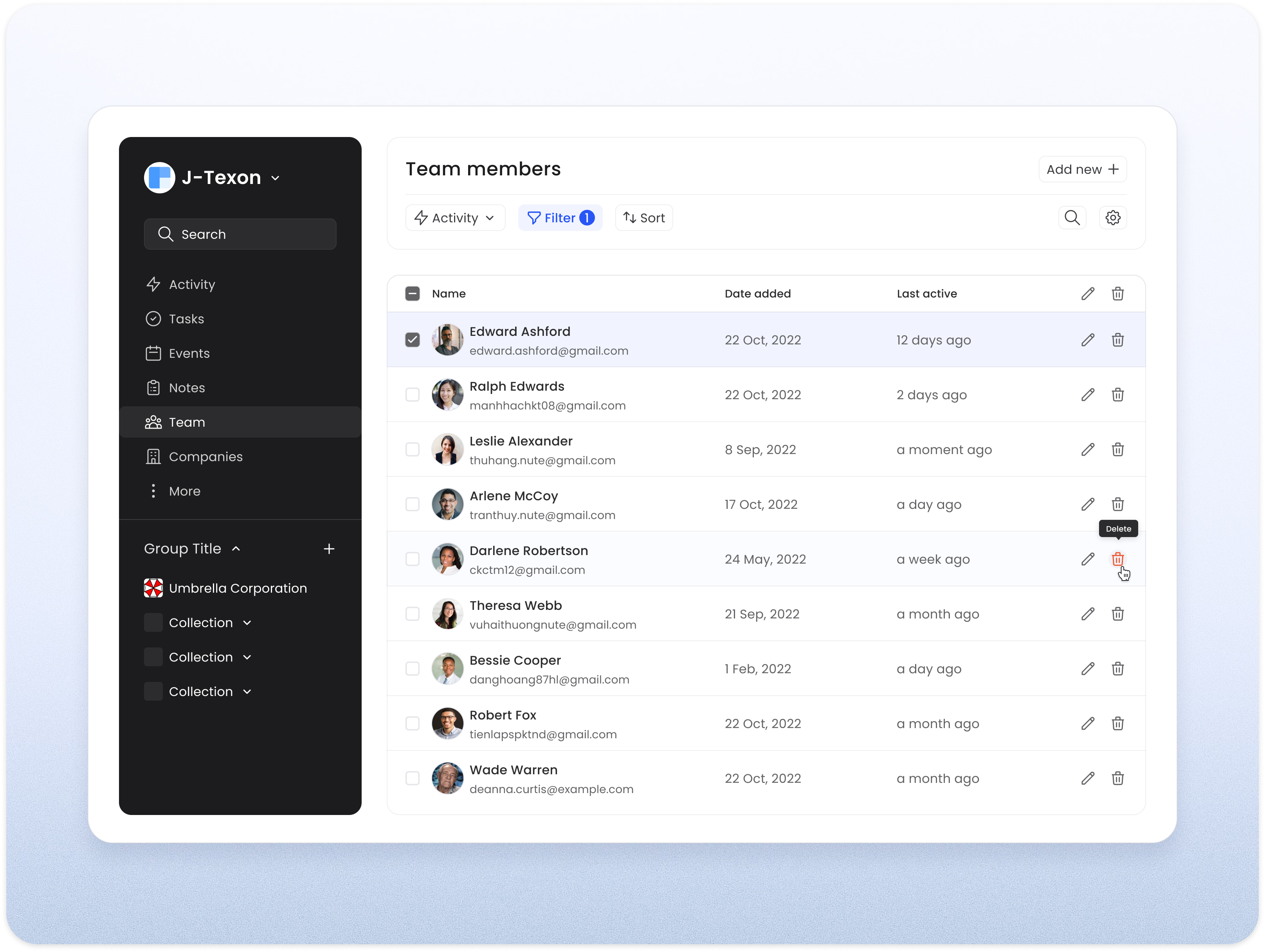This screenshot has width=1265, height=952.
Task: Open table settings via the gear icon
Action: tap(1113, 217)
